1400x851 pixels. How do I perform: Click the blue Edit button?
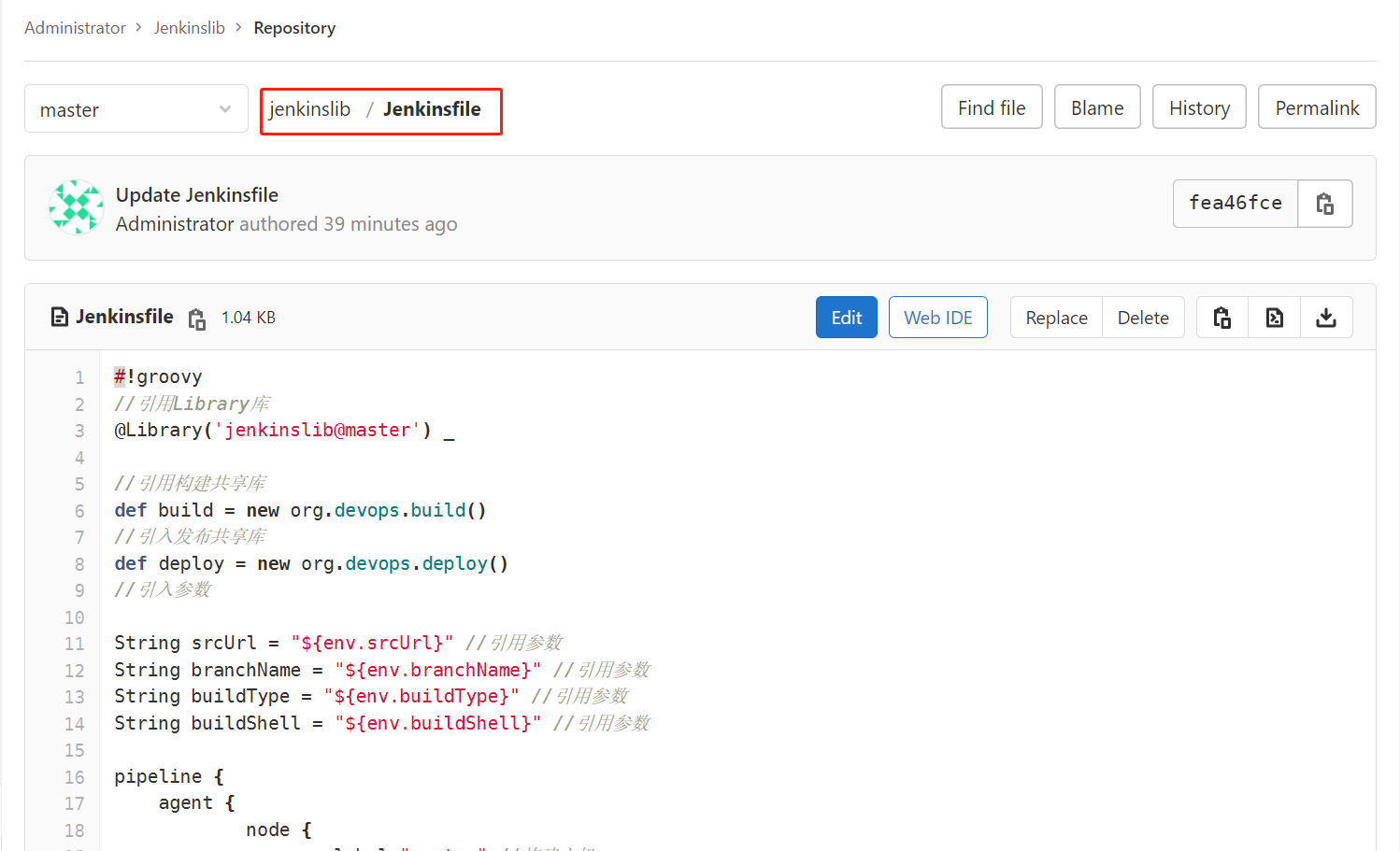pyautogui.click(x=847, y=318)
